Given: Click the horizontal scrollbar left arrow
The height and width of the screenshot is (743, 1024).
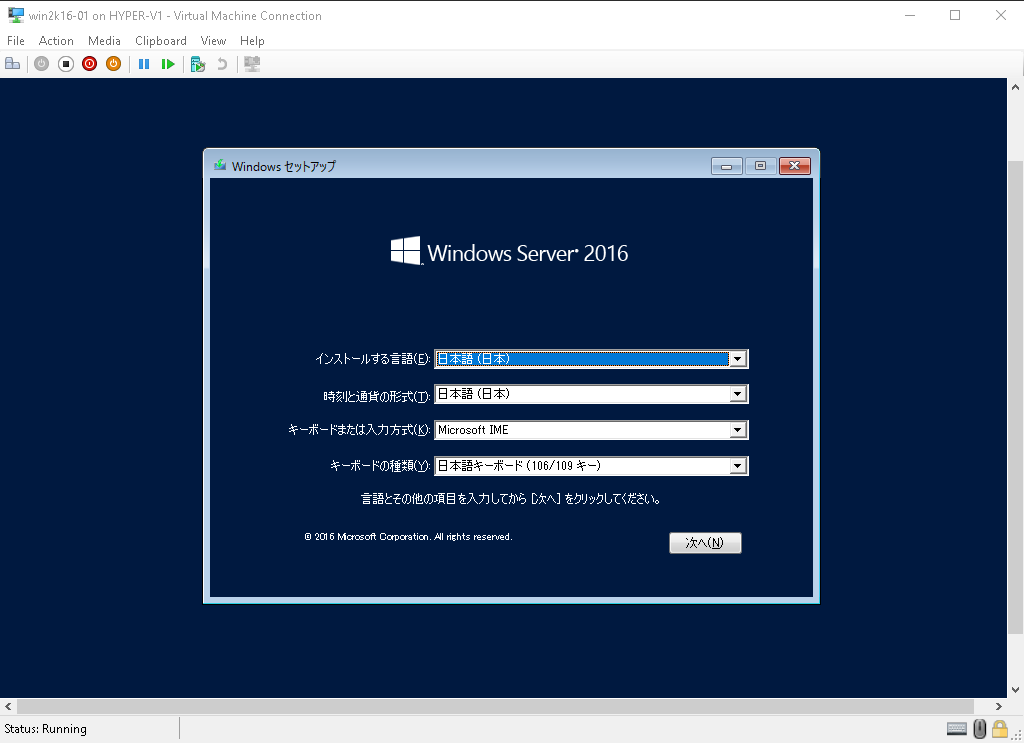Looking at the screenshot, I should click(x=8, y=706).
